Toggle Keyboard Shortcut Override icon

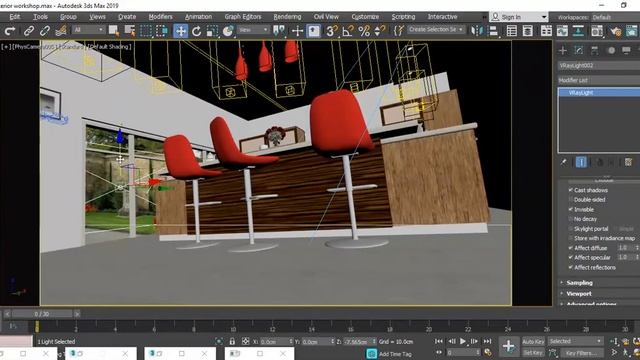tap(313, 31)
